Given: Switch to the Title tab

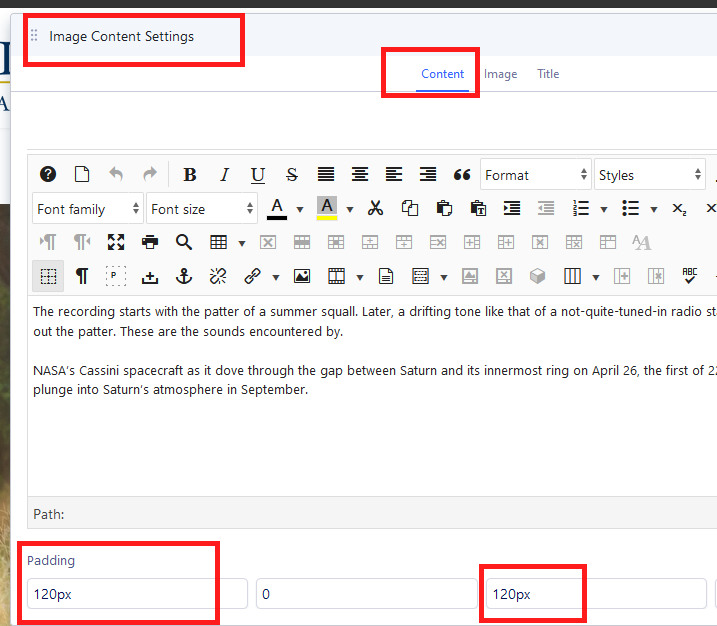Looking at the screenshot, I should click(x=548, y=74).
